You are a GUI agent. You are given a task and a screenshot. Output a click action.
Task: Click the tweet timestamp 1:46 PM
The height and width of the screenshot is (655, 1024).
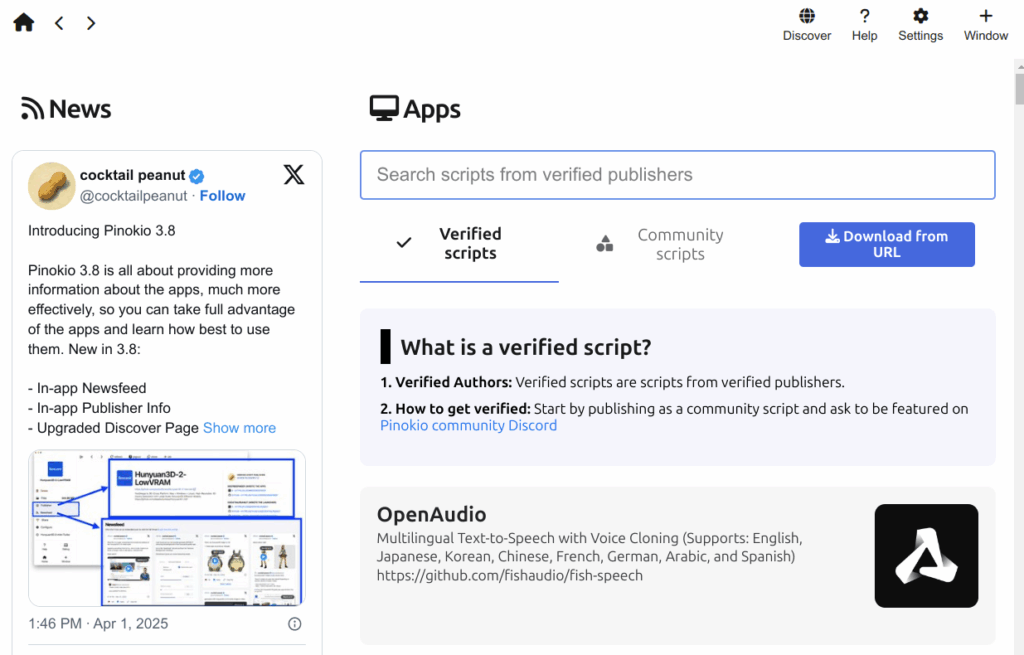point(98,624)
